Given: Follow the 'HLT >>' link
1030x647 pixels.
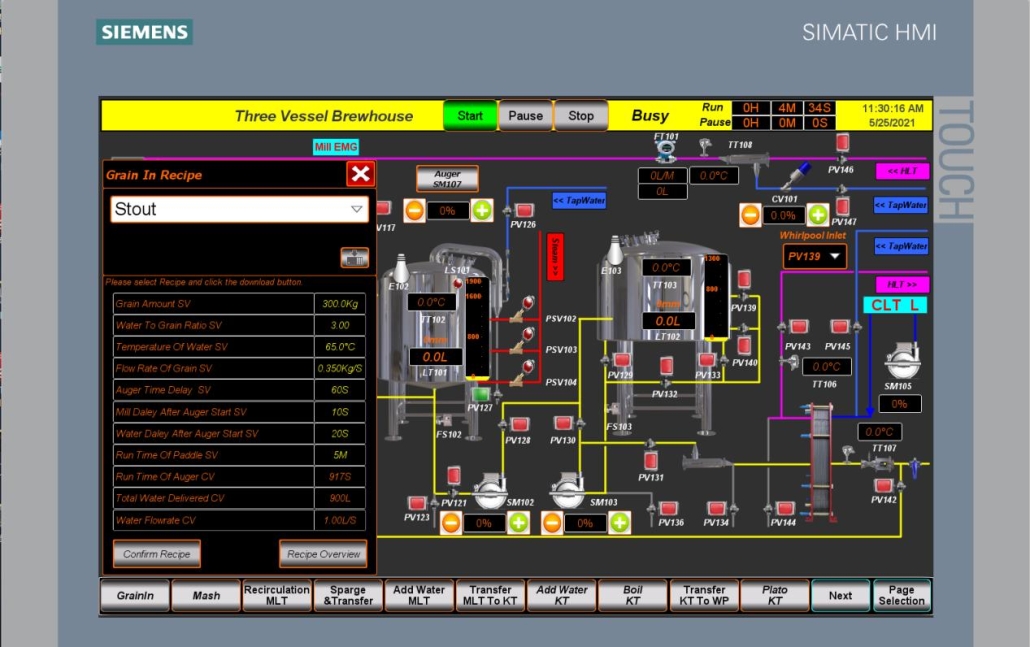Looking at the screenshot, I should [903, 284].
